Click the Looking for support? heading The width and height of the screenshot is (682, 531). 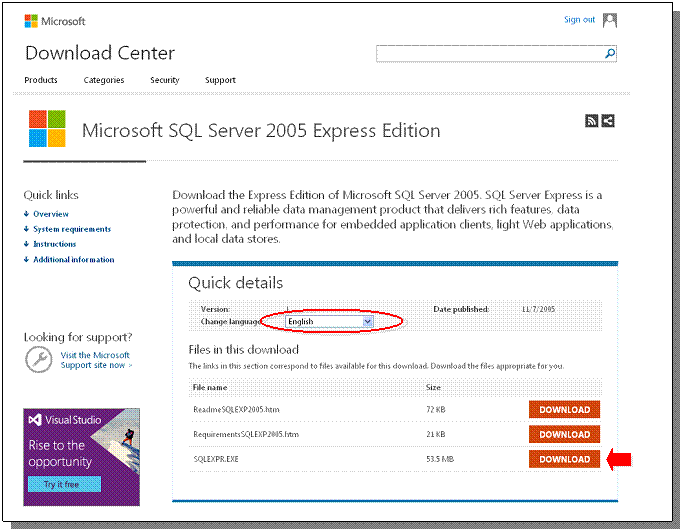pos(78,337)
